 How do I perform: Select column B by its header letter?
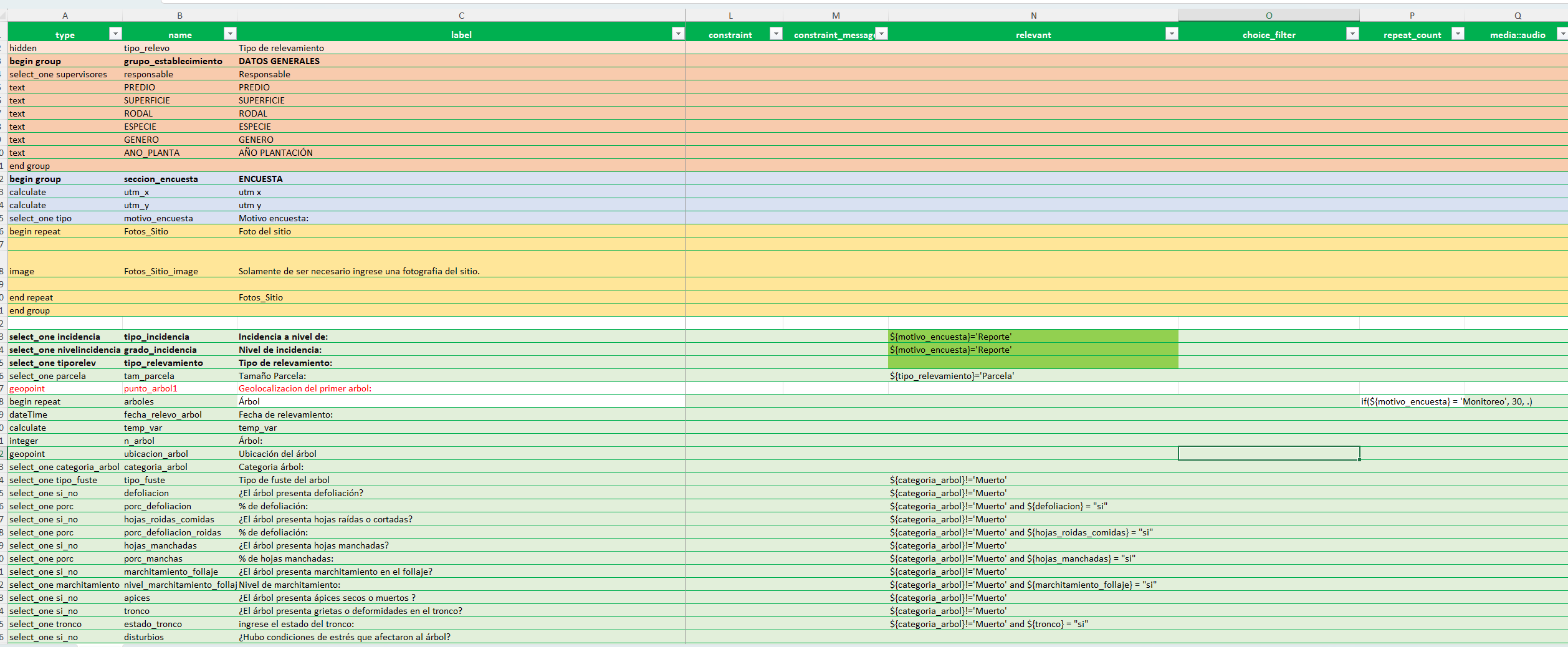tap(179, 16)
